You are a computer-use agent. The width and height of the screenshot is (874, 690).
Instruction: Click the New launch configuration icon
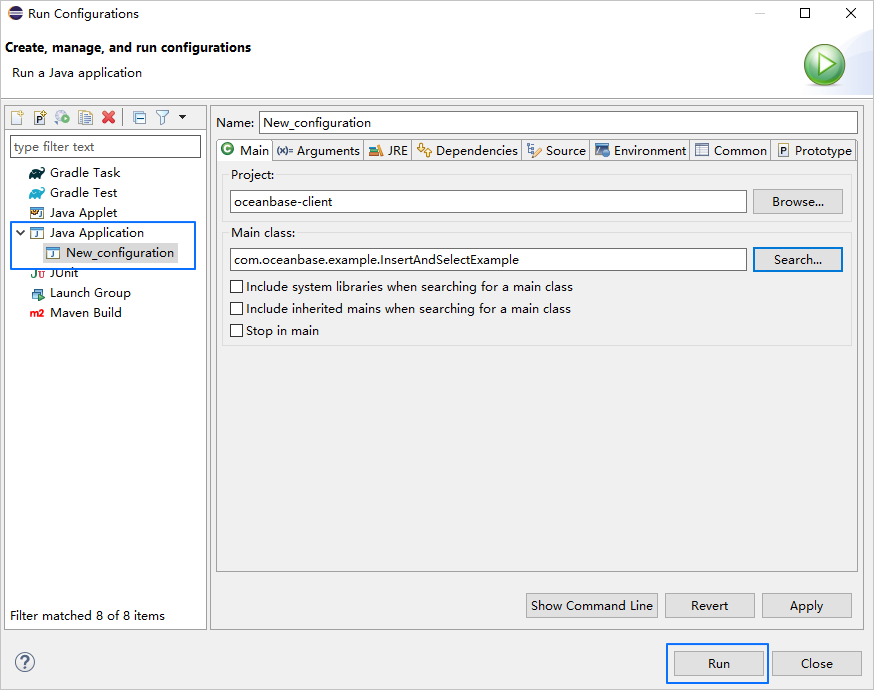pos(17,118)
